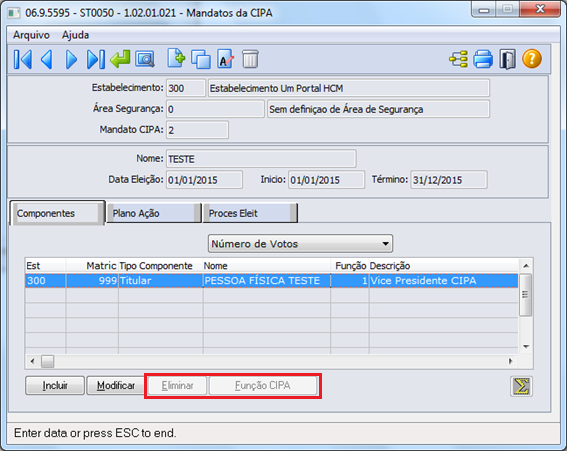
Task: Click the grid's scroll down arrow
Action: (x=526, y=347)
